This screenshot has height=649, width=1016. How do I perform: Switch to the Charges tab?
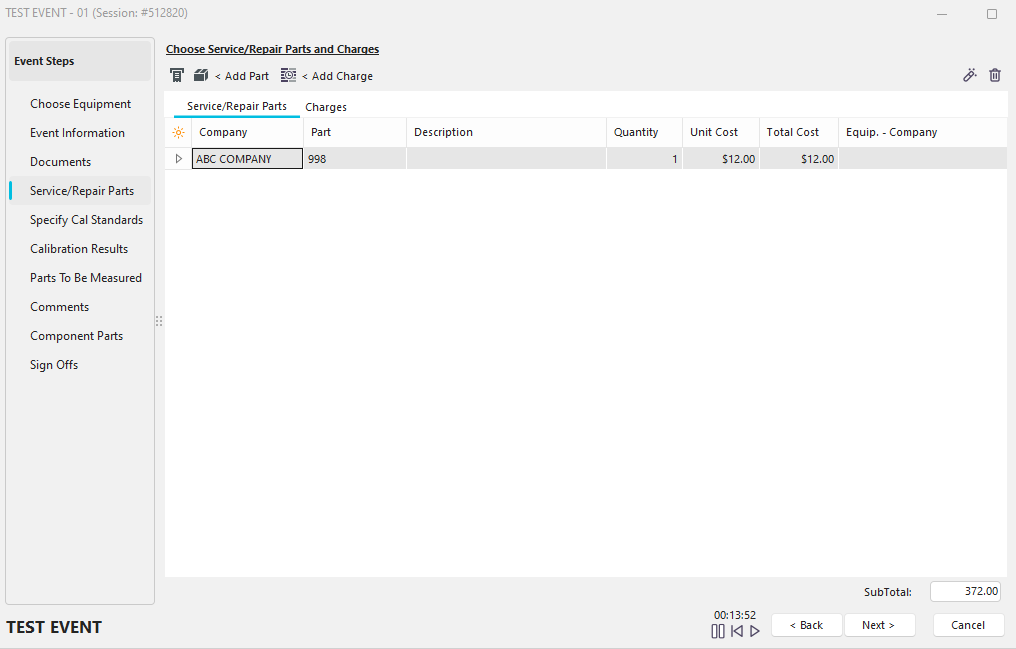tap(326, 107)
